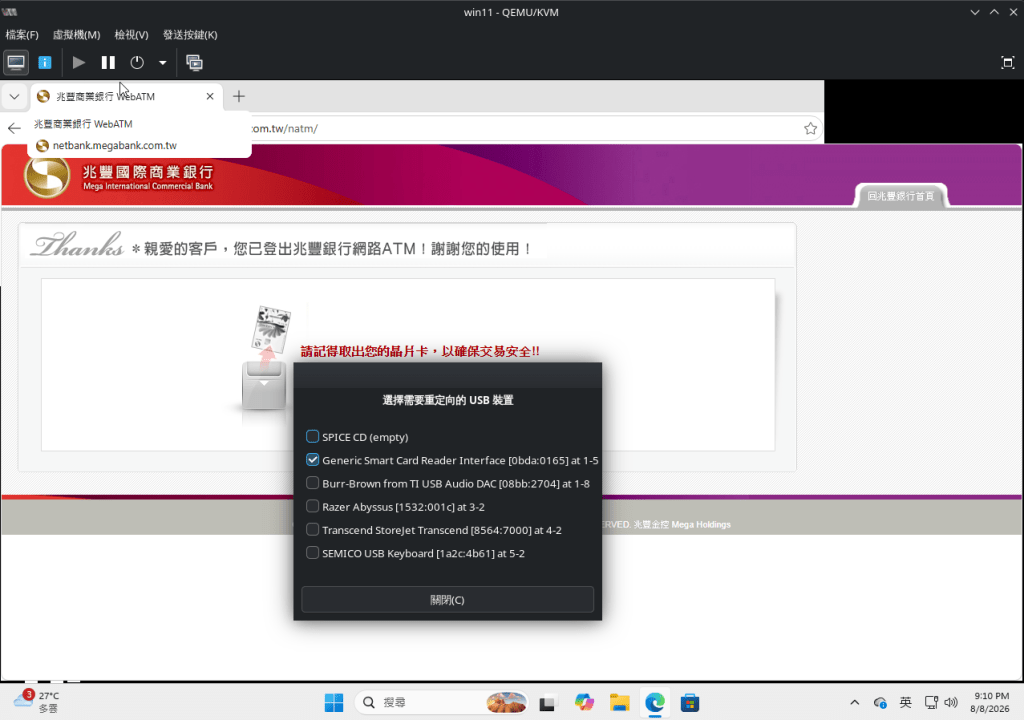This screenshot has height=720, width=1024.
Task: Open Task View in taskbar
Action: point(547,703)
